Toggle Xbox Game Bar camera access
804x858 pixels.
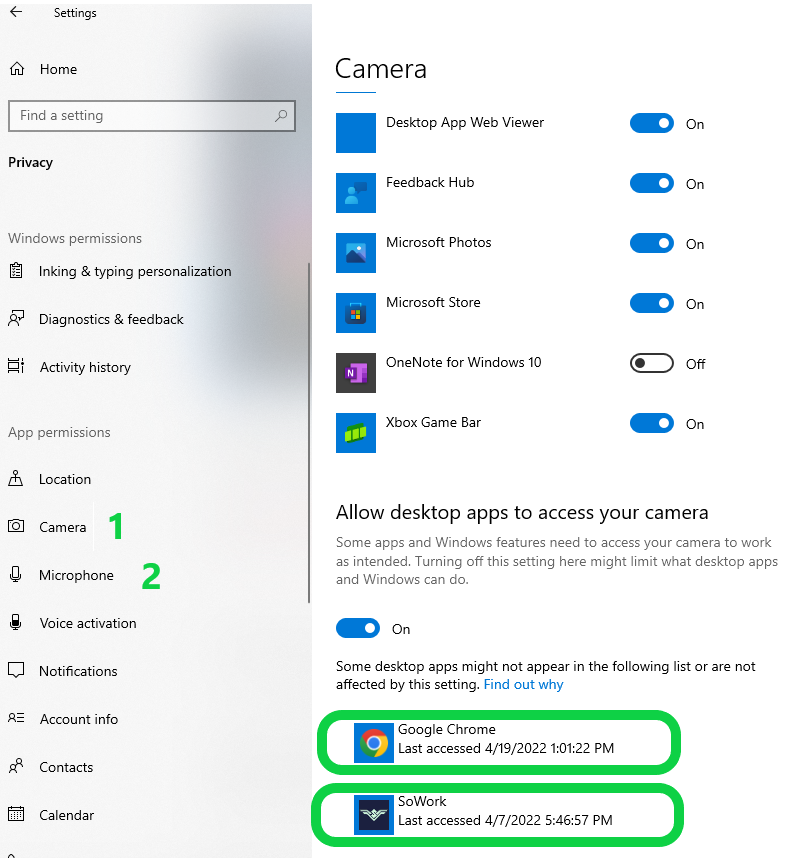(652, 423)
